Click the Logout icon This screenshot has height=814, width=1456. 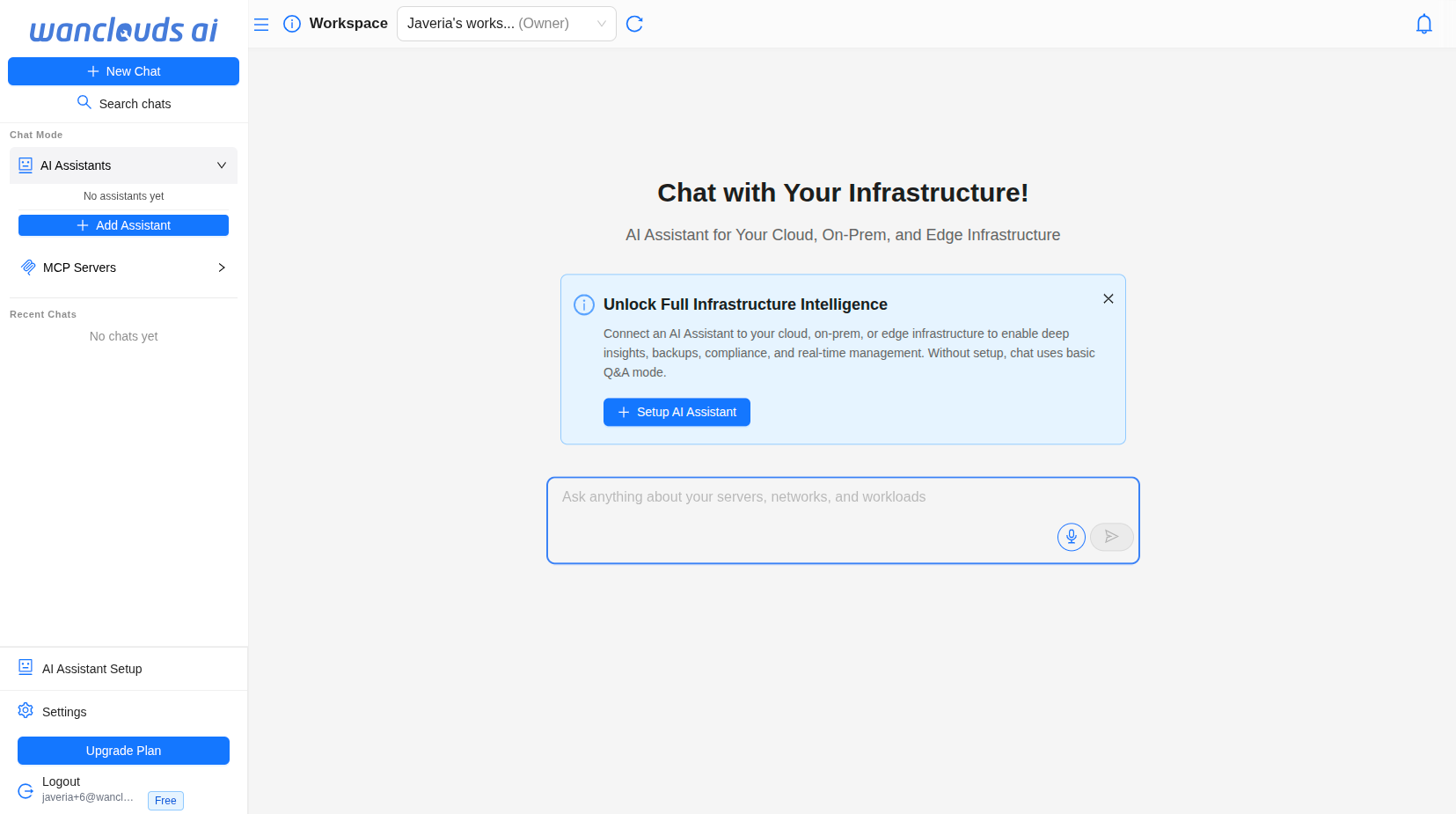[x=26, y=790]
